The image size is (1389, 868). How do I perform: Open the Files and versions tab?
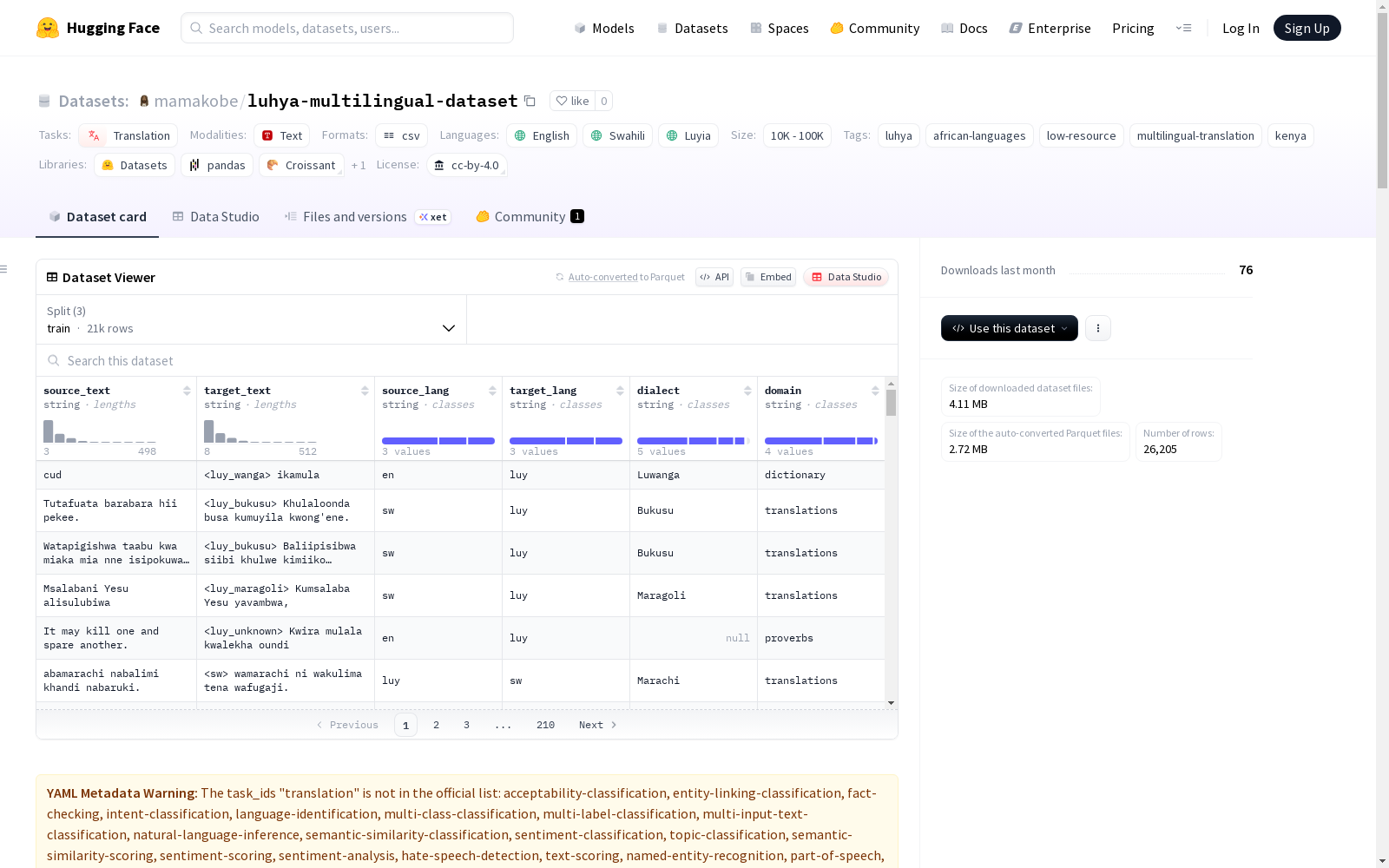[367, 217]
